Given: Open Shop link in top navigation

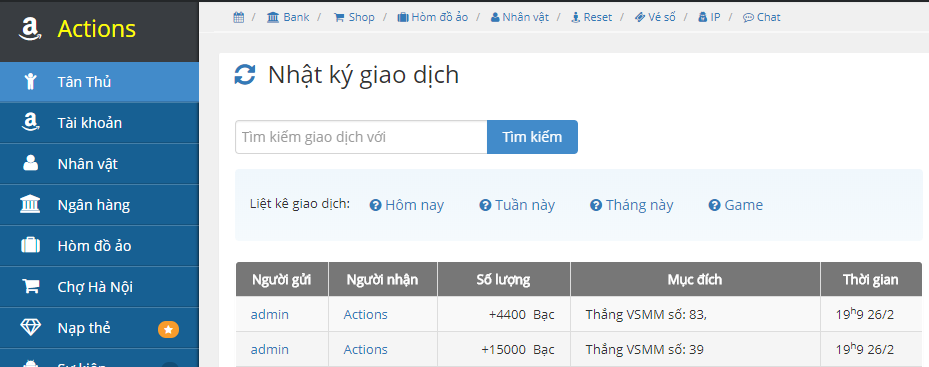Looking at the screenshot, I should click(354, 17).
